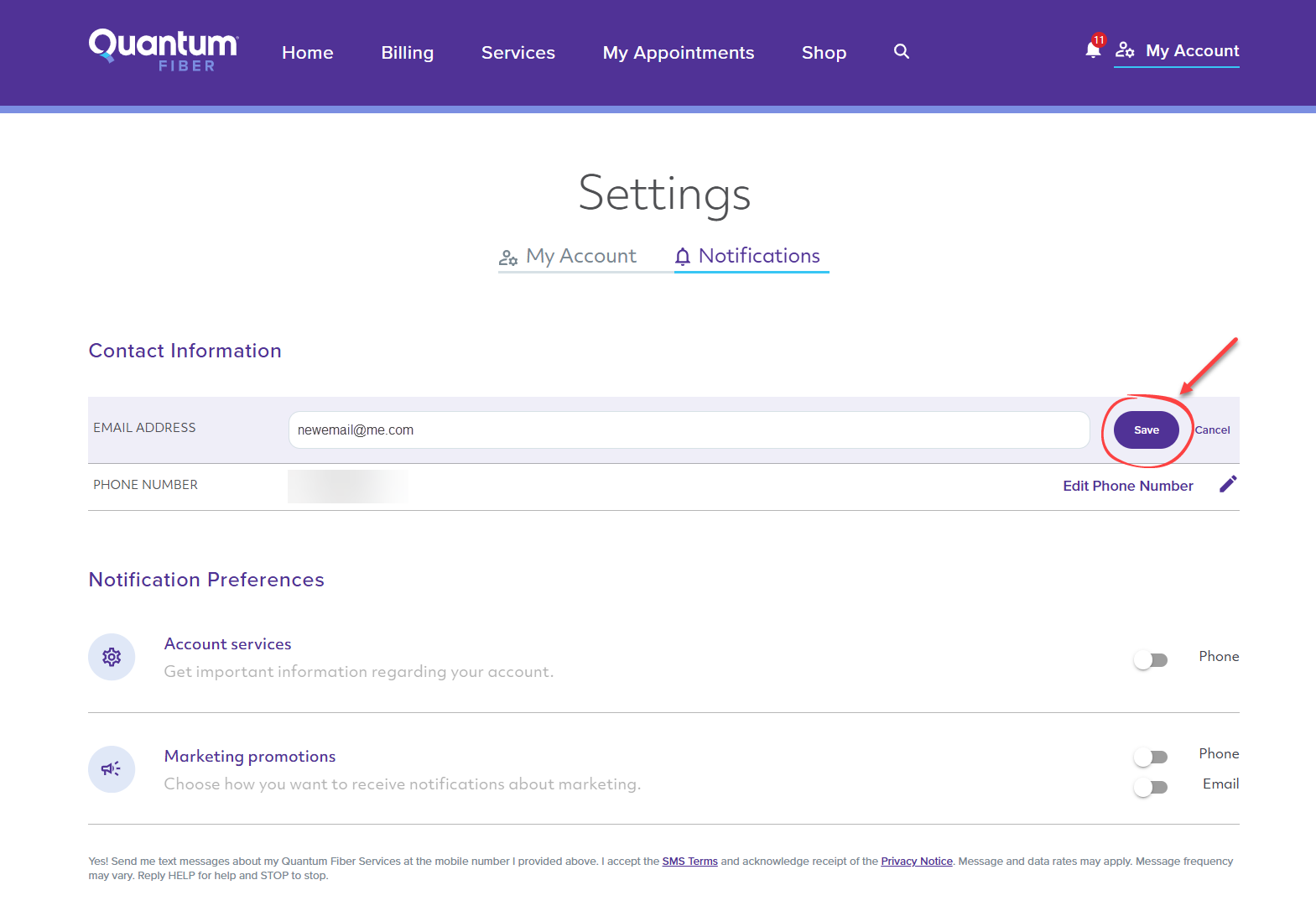
Task: Click the PHONE NUMBER label
Action: tap(145, 485)
